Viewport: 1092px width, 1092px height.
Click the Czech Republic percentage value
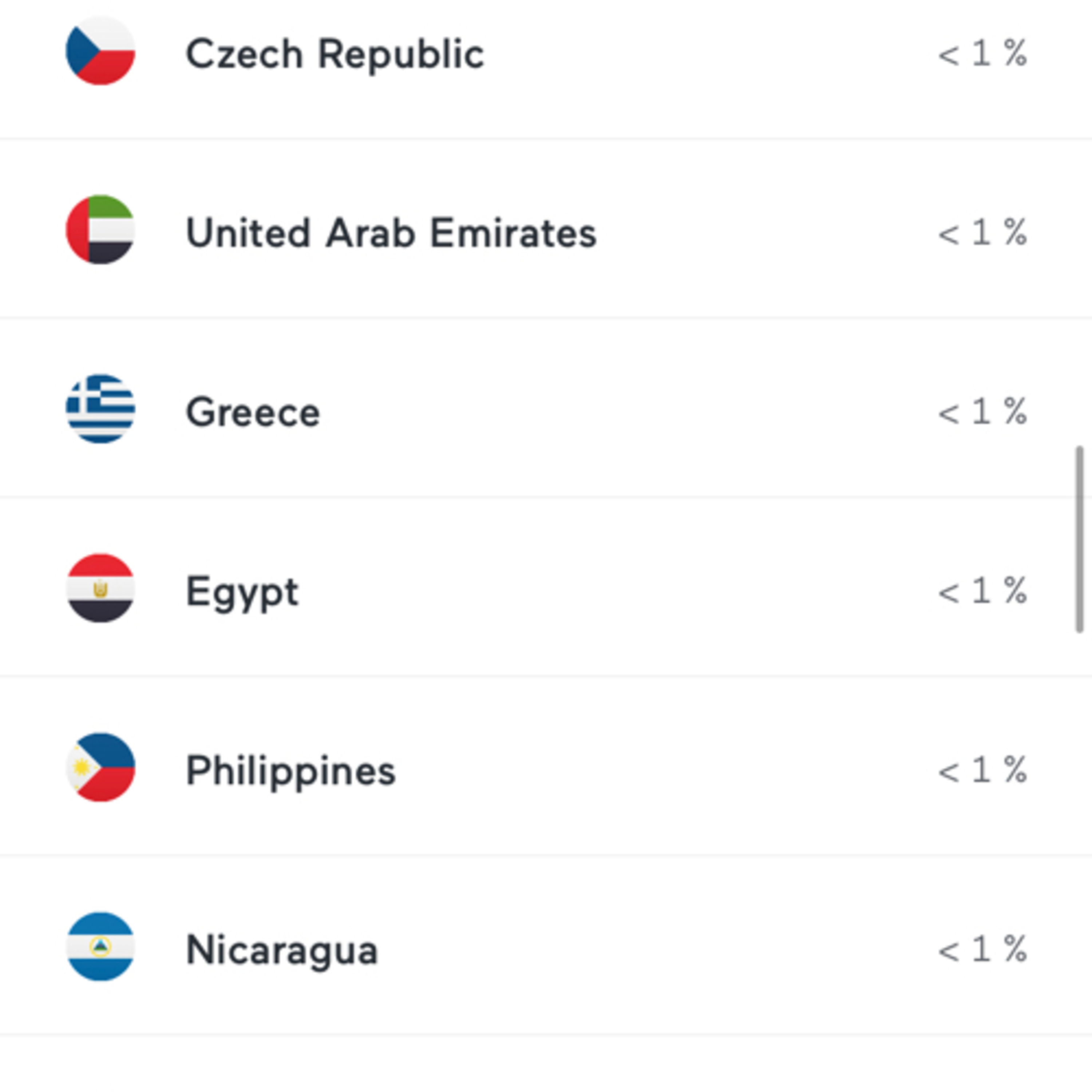982,54
